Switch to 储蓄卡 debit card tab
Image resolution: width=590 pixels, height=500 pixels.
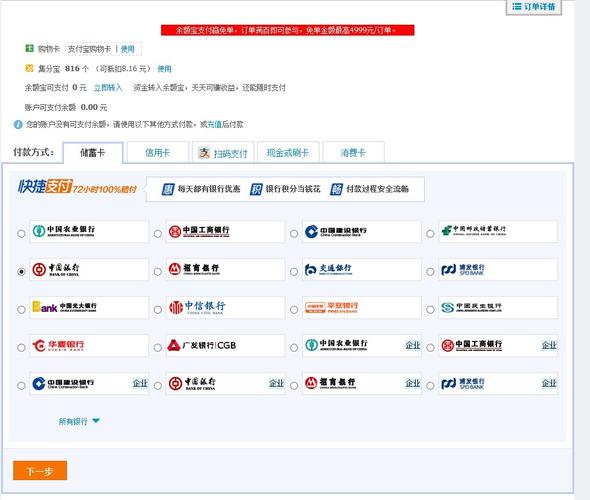pyautogui.click(x=93, y=153)
